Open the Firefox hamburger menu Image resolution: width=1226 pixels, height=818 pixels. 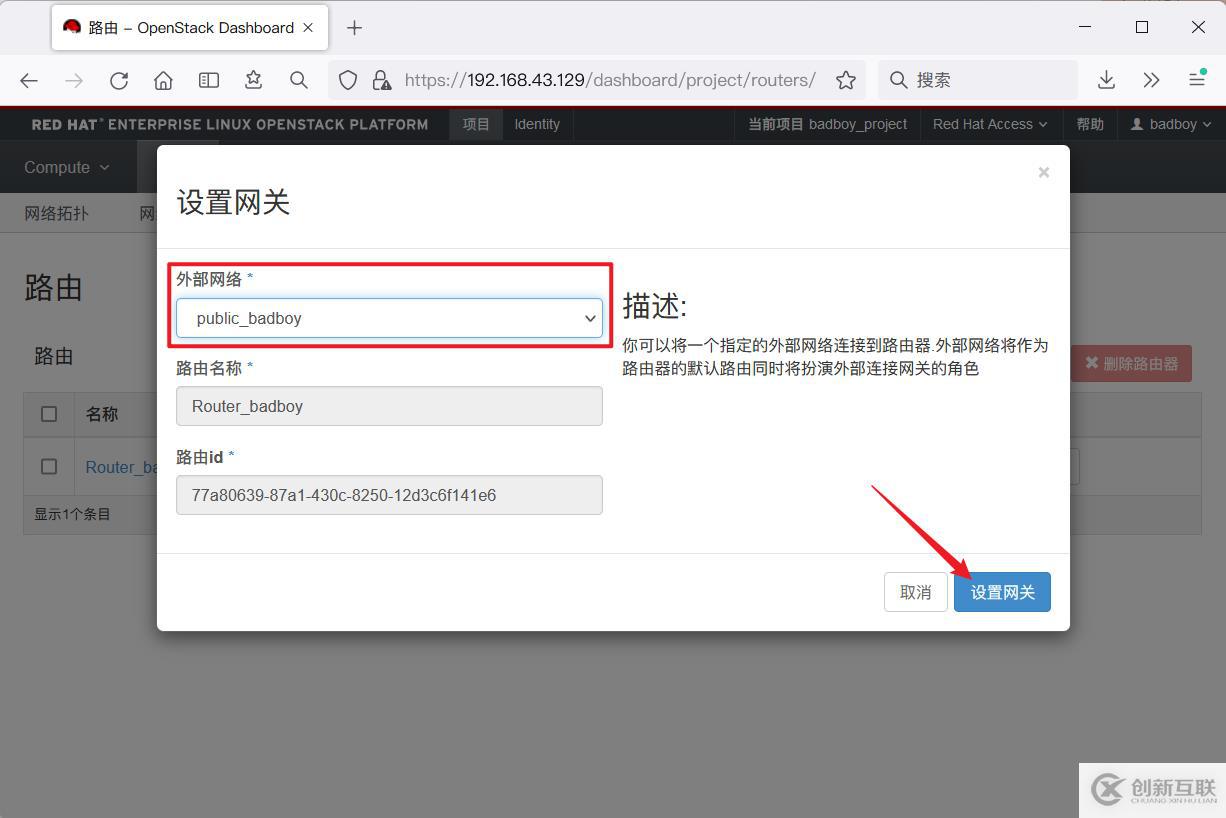[1197, 80]
